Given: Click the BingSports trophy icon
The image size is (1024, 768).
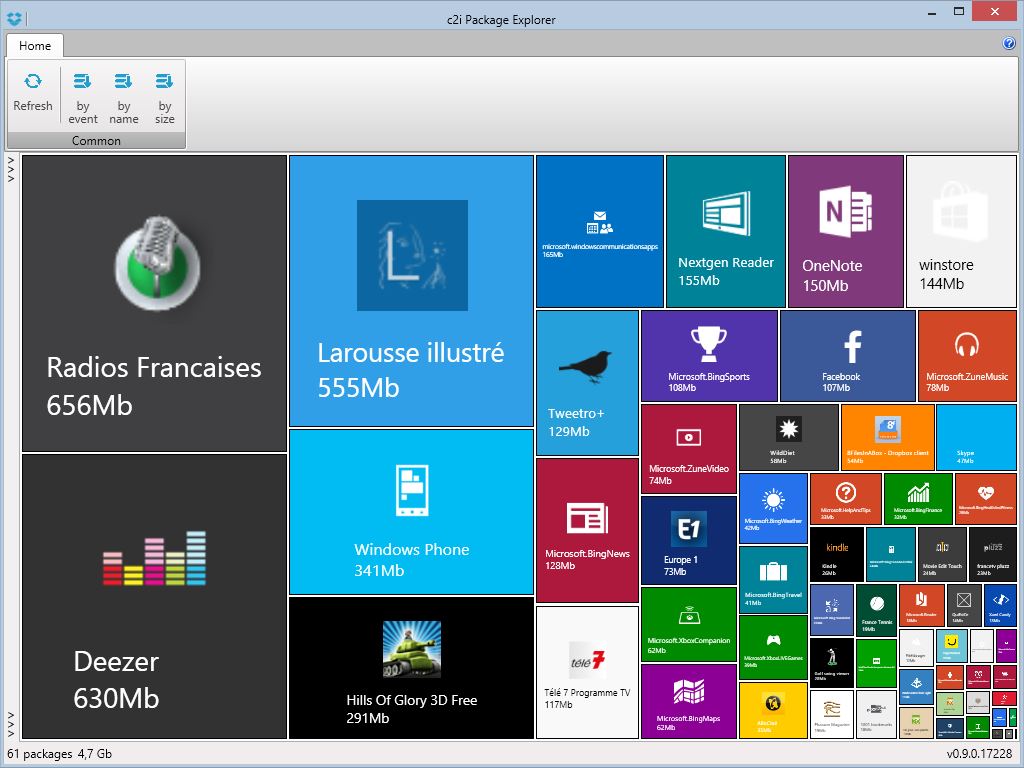Looking at the screenshot, I should click(x=709, y=344).
